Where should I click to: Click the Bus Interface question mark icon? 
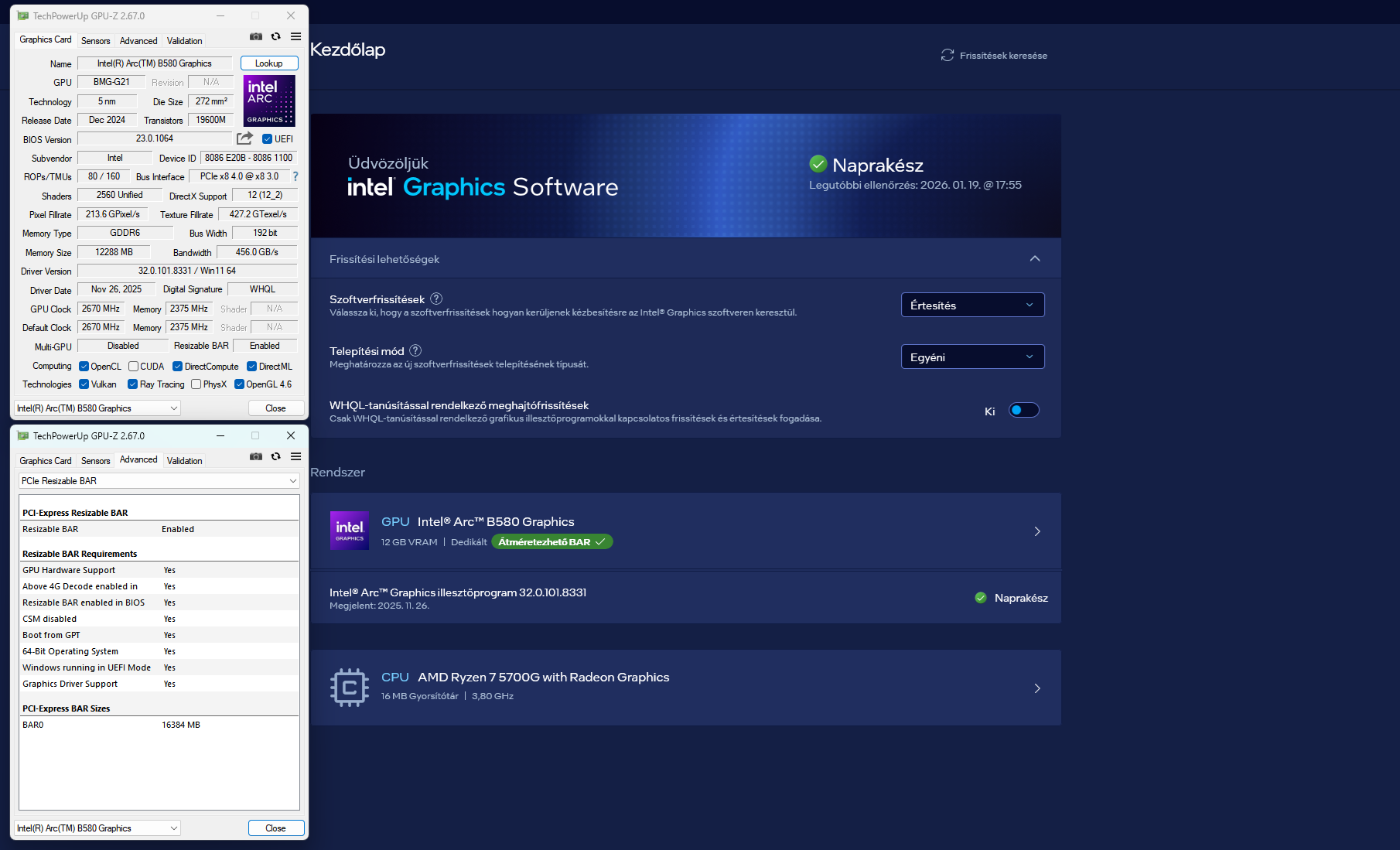point(295,176)
